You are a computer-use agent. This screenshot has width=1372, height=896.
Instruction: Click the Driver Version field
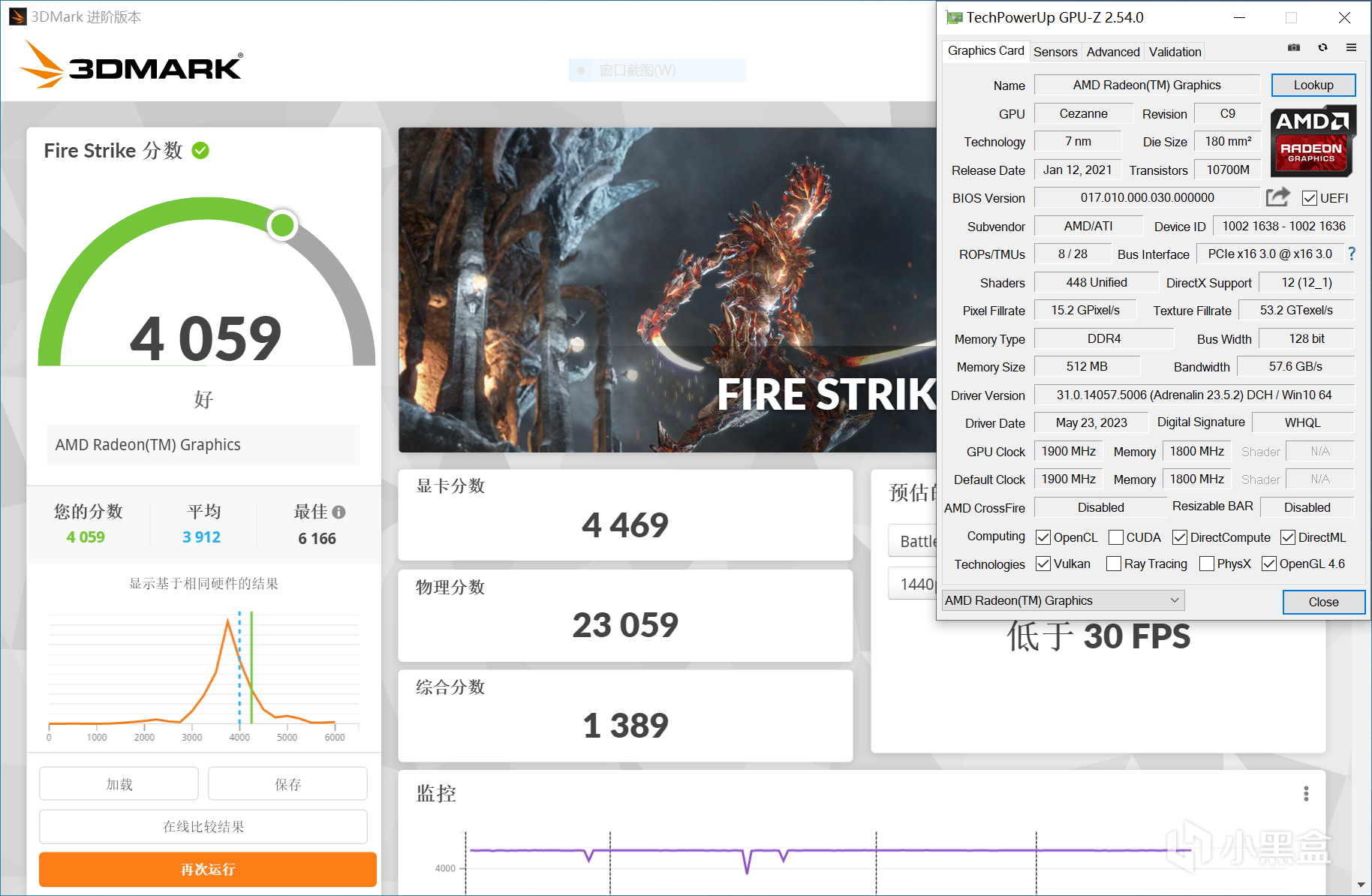point(1194,395)
